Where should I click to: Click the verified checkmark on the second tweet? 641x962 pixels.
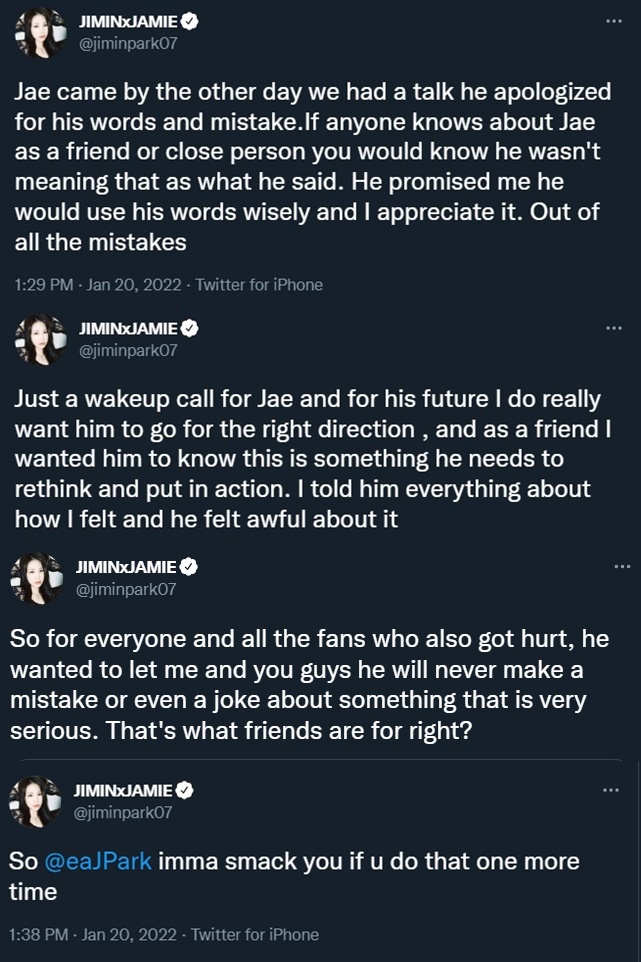(x=187, y=327)
